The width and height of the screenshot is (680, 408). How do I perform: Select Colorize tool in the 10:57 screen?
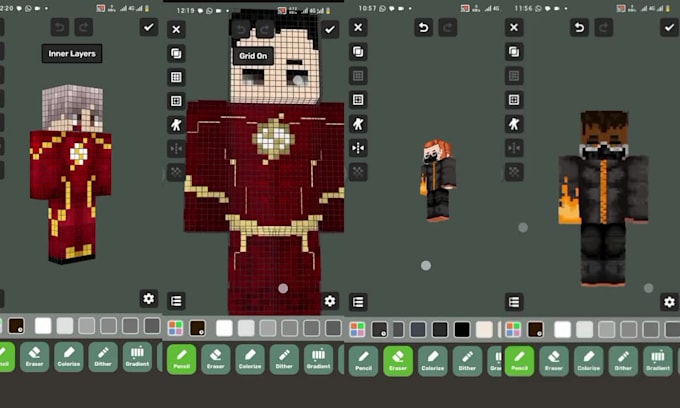432,361
